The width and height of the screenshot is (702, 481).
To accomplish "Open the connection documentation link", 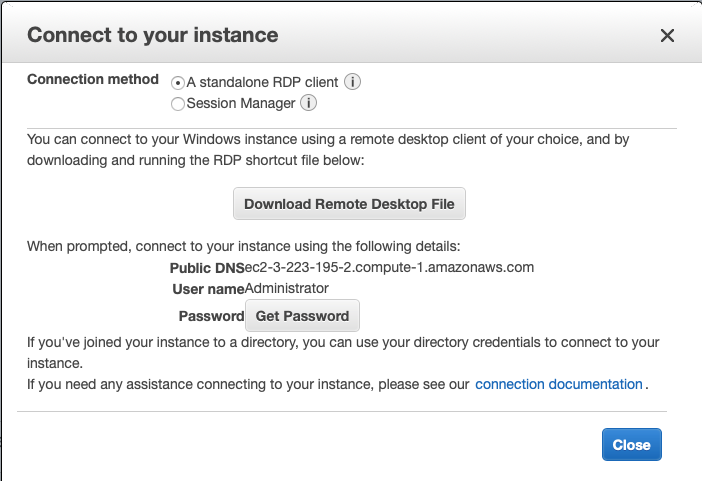I will [558, 384].
